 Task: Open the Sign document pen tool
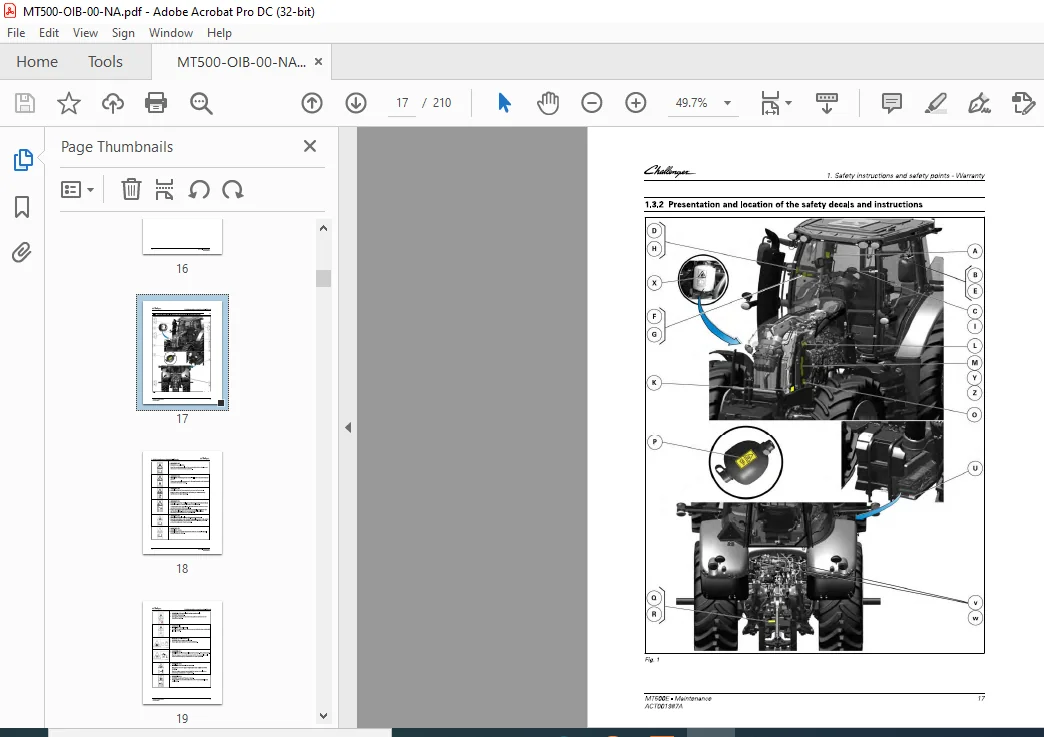pyautogui.click(x=979, y=103)
